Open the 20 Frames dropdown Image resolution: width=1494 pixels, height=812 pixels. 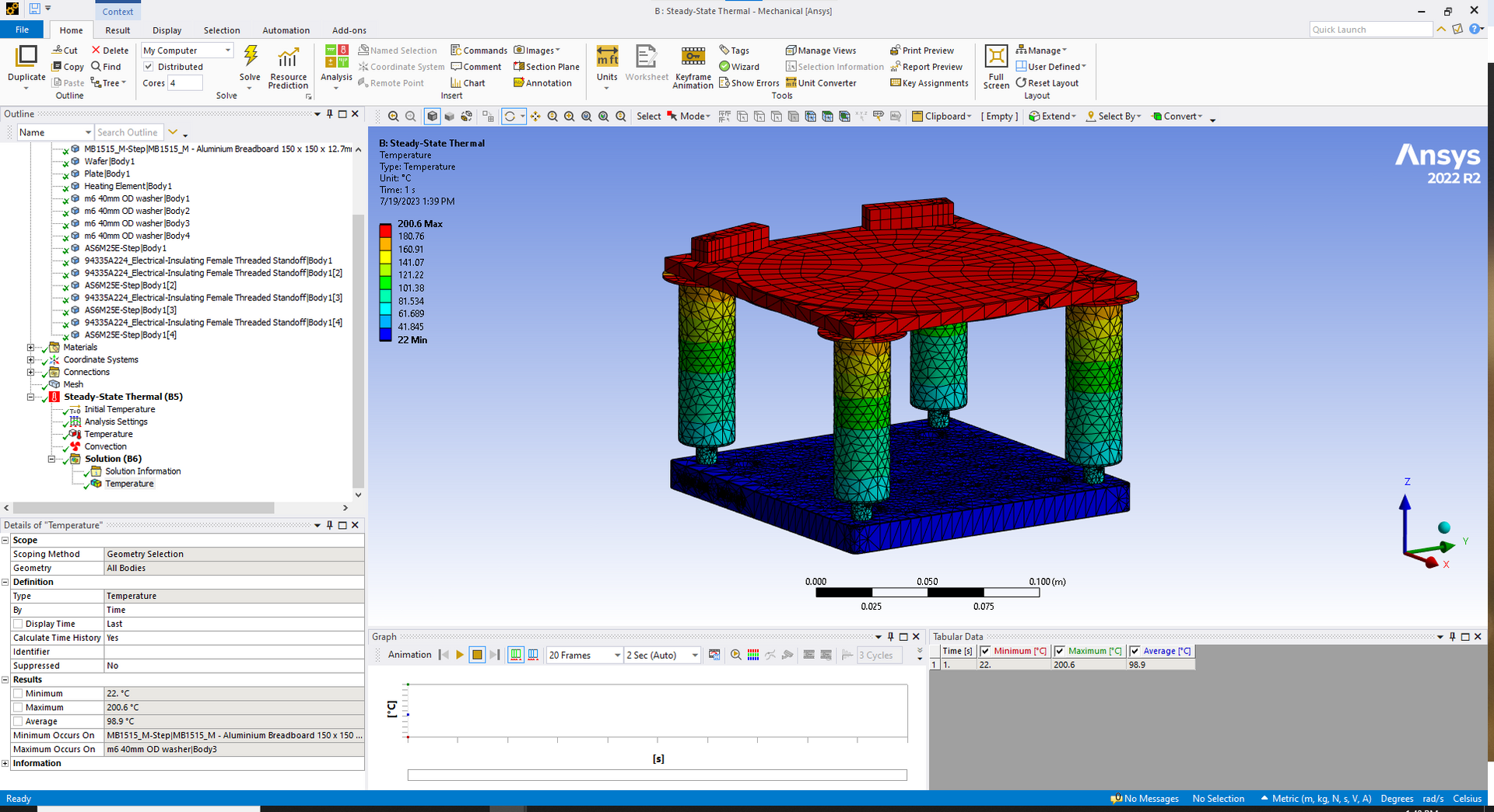coord(584,655)
